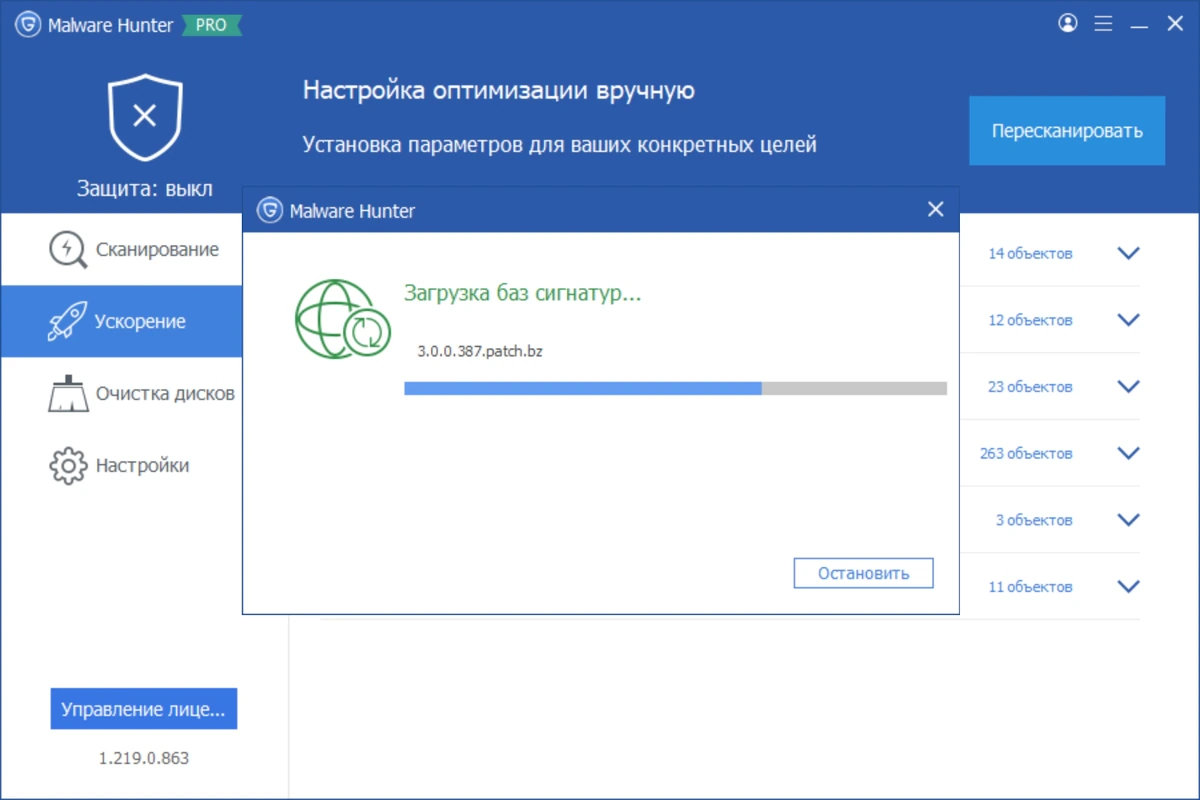
Task: Close the signature download dialog
Action: [x=935, y=209]
